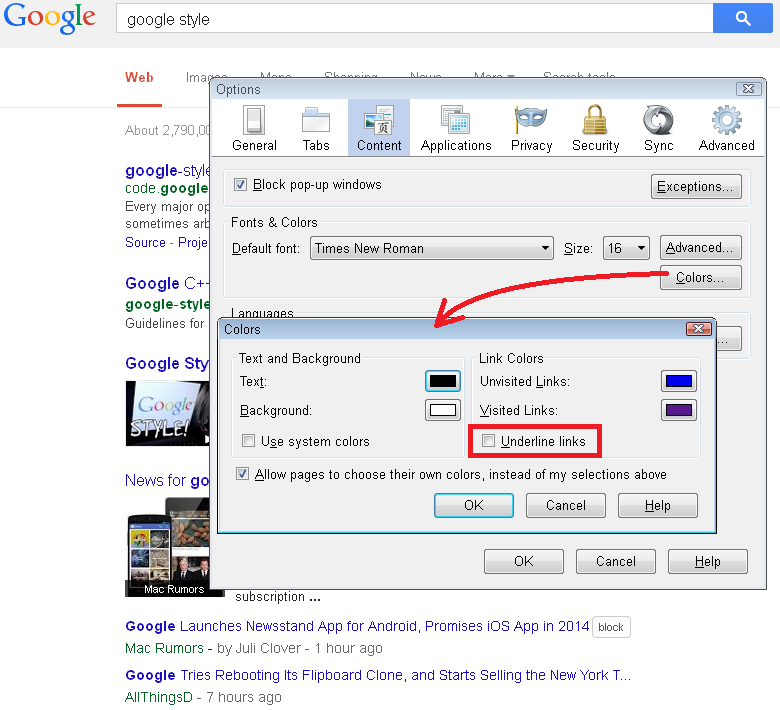Click OK in the Options window
This screenshot has width=780, height=710.
[x=524, y=562]
